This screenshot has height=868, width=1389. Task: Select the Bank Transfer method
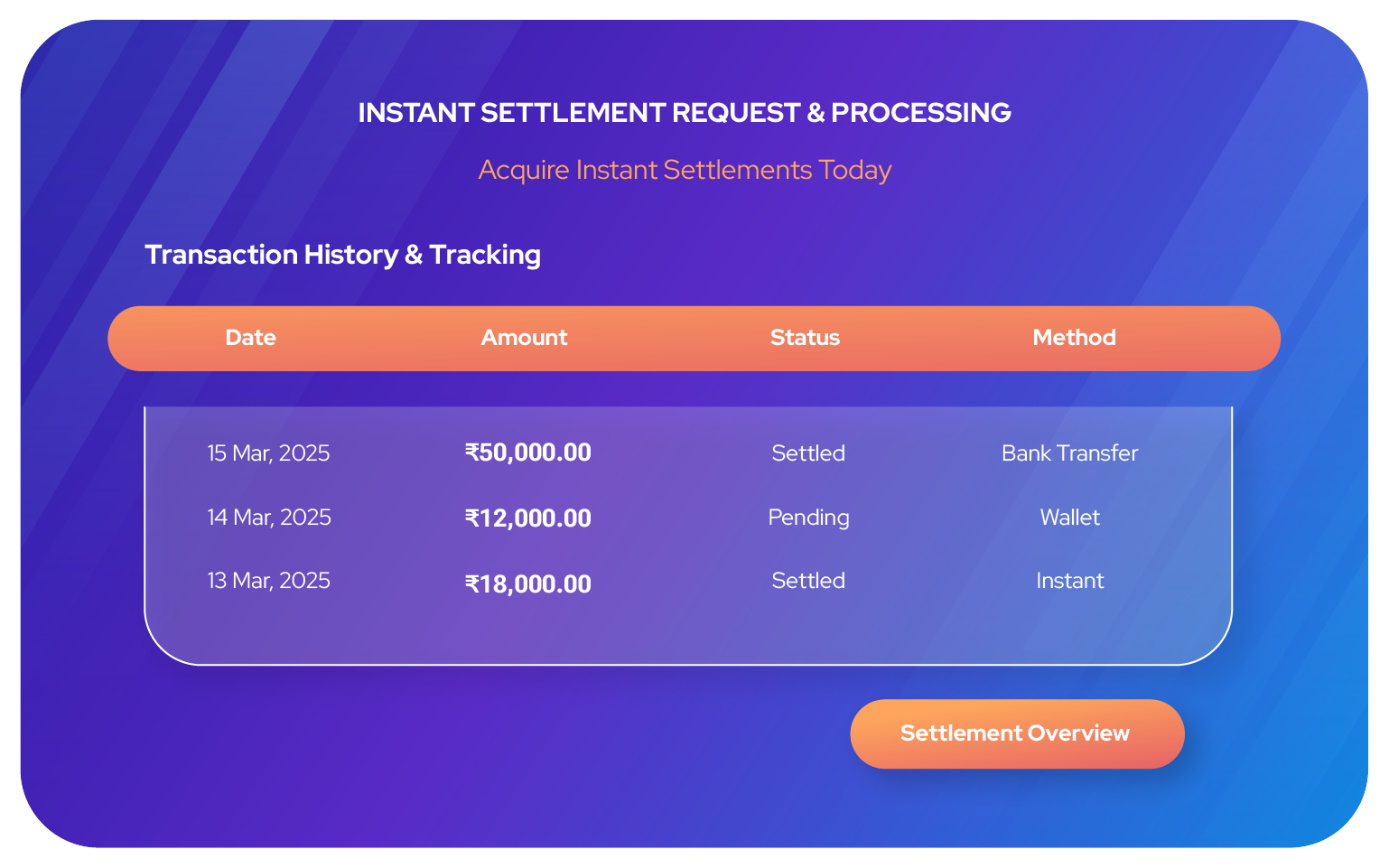pos(1069,453)
